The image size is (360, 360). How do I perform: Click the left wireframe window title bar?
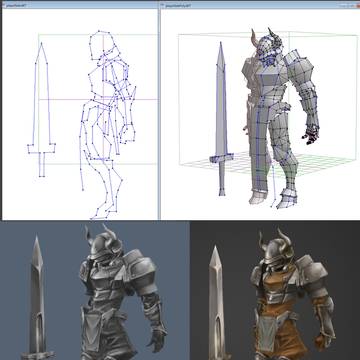(x=80, y=5)
